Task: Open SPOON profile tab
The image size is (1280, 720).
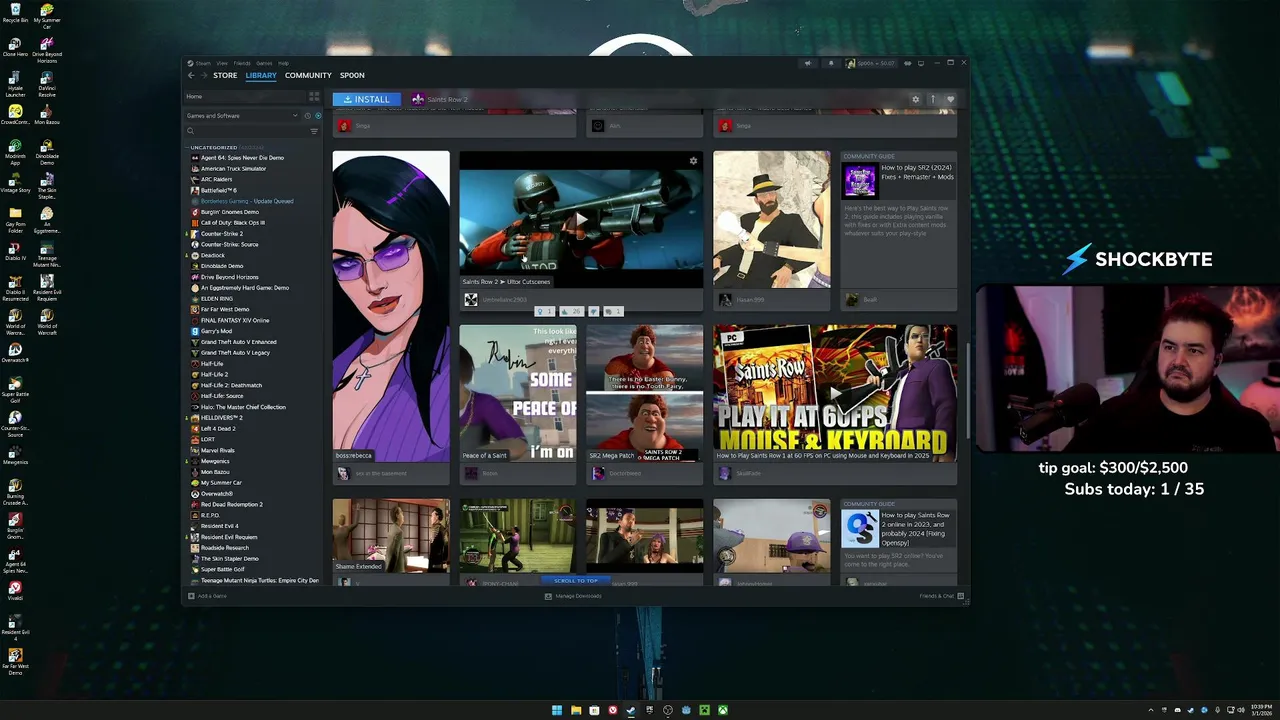Action: tap(352, 75)
